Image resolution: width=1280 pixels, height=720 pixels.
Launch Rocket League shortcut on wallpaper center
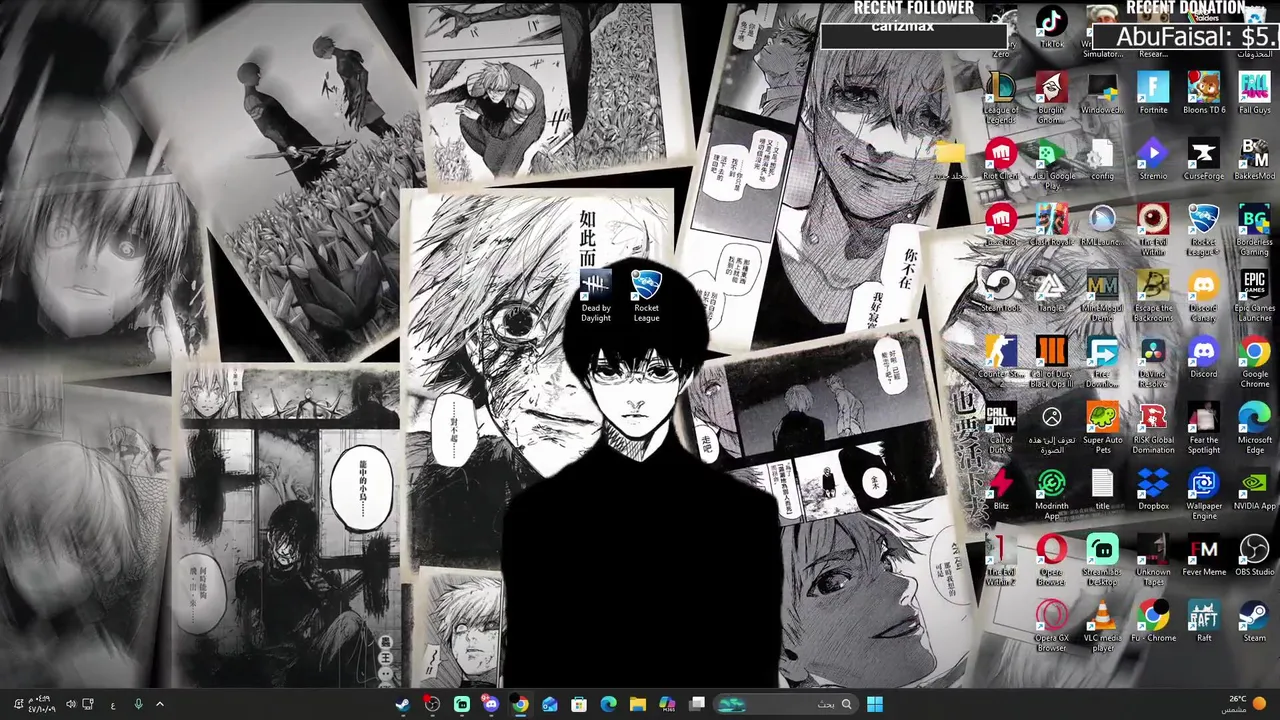[646, 296]
